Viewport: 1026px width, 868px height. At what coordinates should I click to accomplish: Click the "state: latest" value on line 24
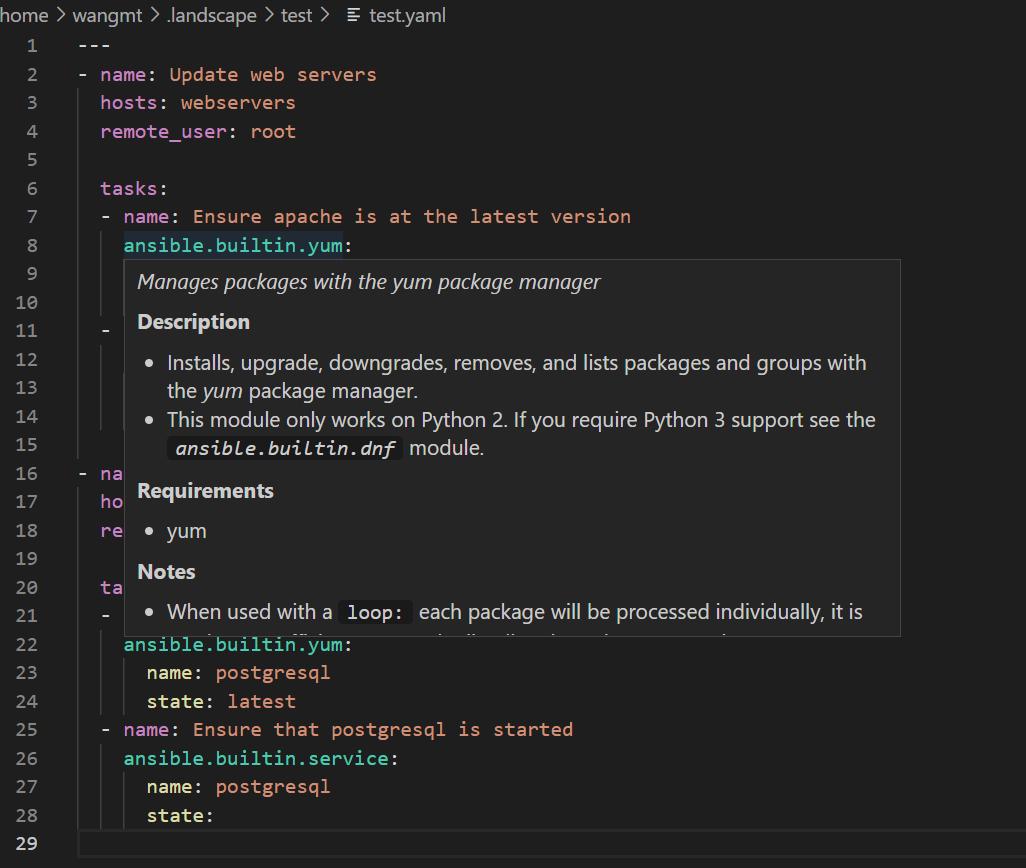[x=219, y=701]
